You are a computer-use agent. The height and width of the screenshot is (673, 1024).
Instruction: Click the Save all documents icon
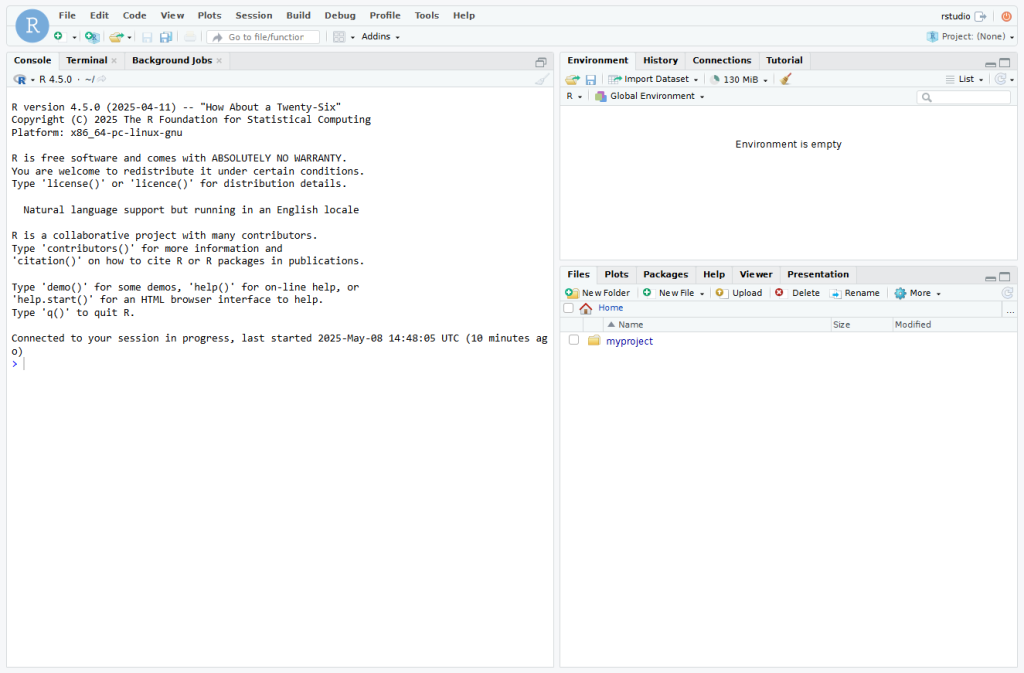[166, 37]
